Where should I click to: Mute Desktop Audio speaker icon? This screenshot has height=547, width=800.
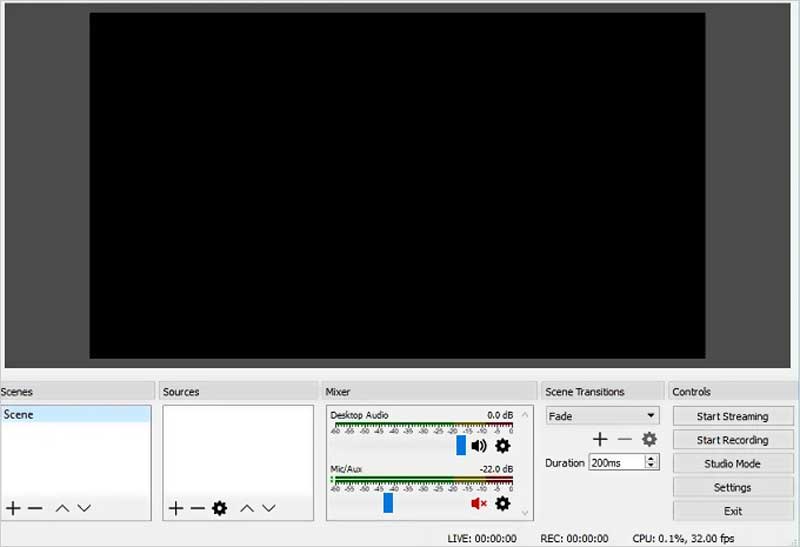pos(479,446)
